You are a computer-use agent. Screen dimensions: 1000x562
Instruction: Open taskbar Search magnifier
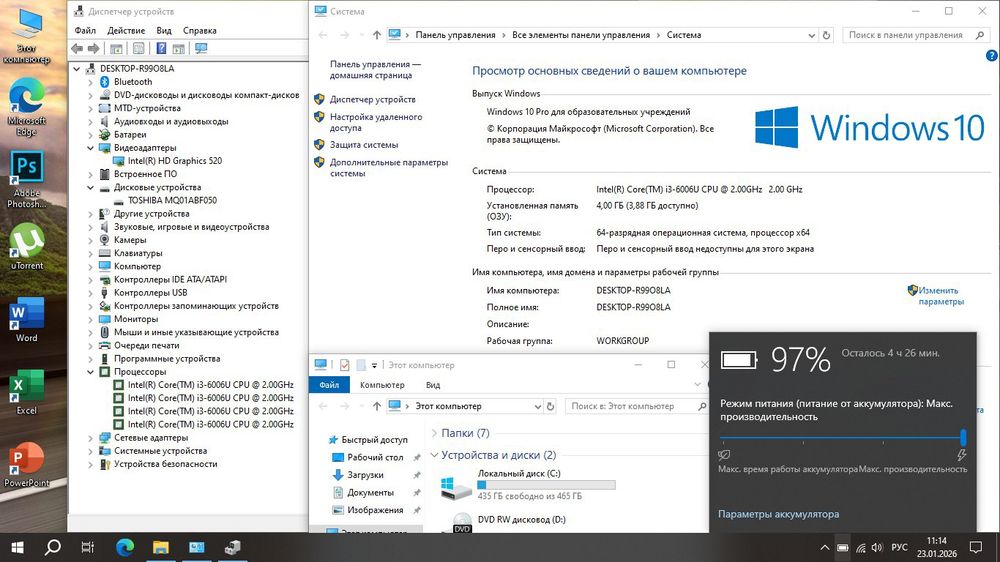click(x=53, y=547)
